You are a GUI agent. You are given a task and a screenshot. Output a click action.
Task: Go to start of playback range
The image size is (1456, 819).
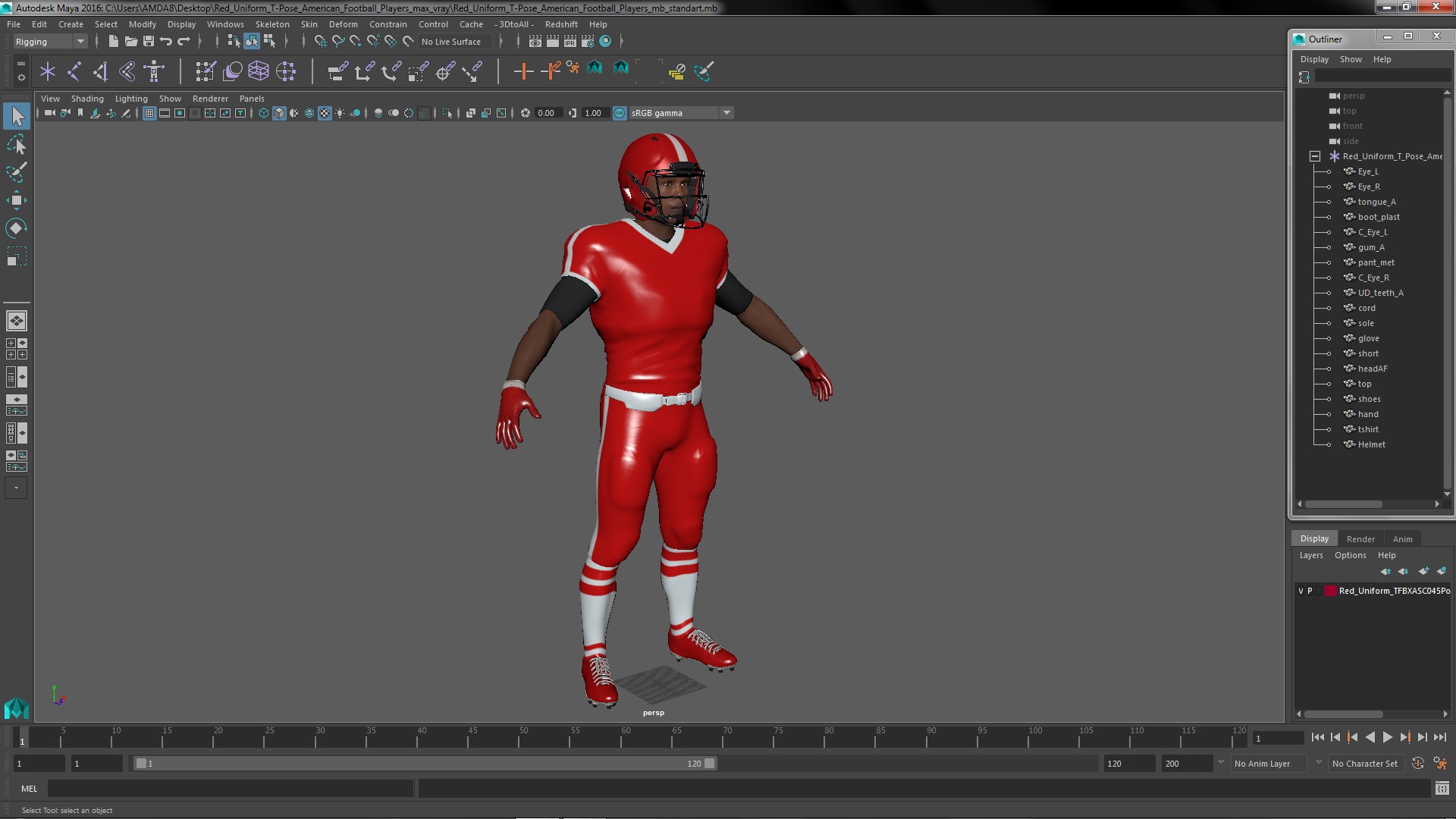point(1317,737)
